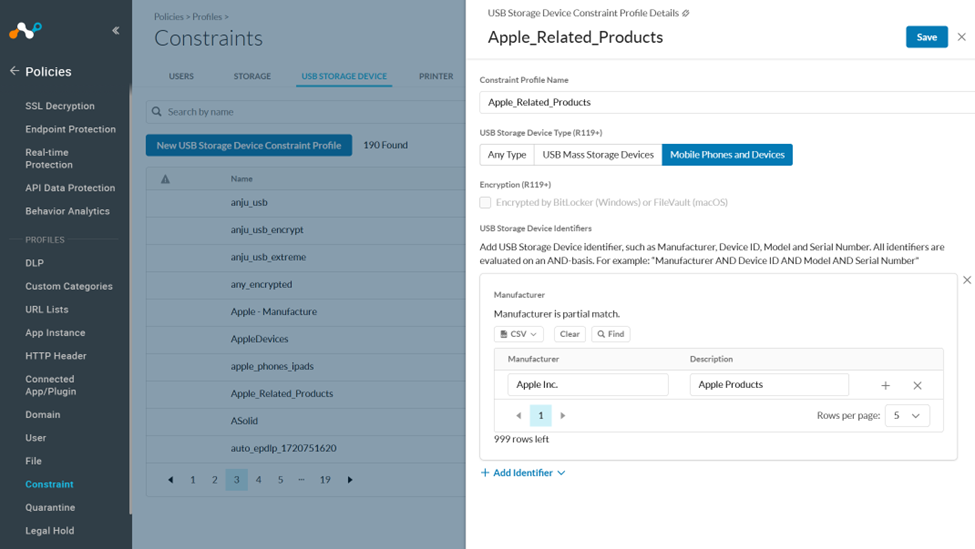Screen dimensions: 975x549
Task: Enable the BitLocker or FileVault encryption checkbox
Action: pyautogui.click(x=485, y=202)
